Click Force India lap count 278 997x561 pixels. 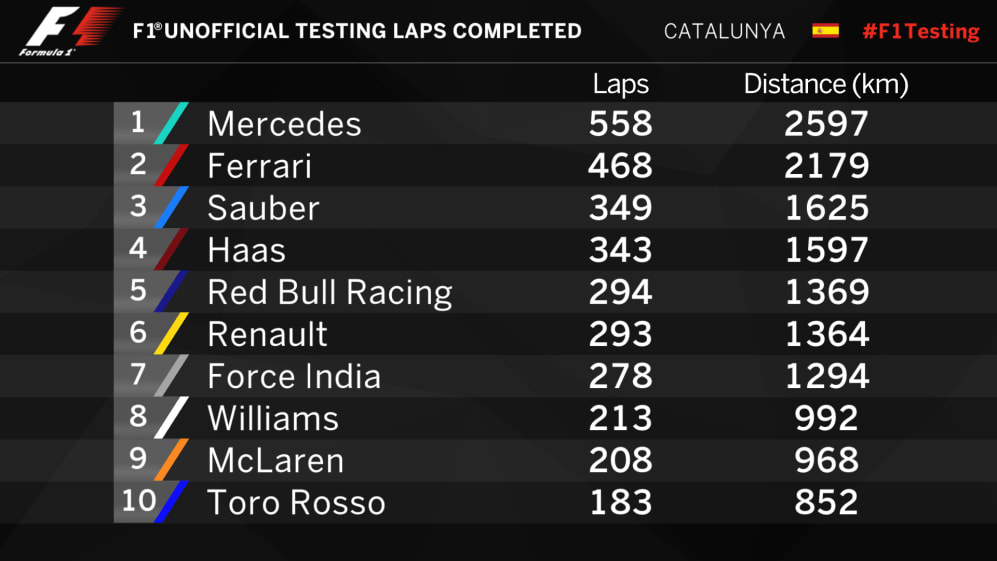(620, 376)
